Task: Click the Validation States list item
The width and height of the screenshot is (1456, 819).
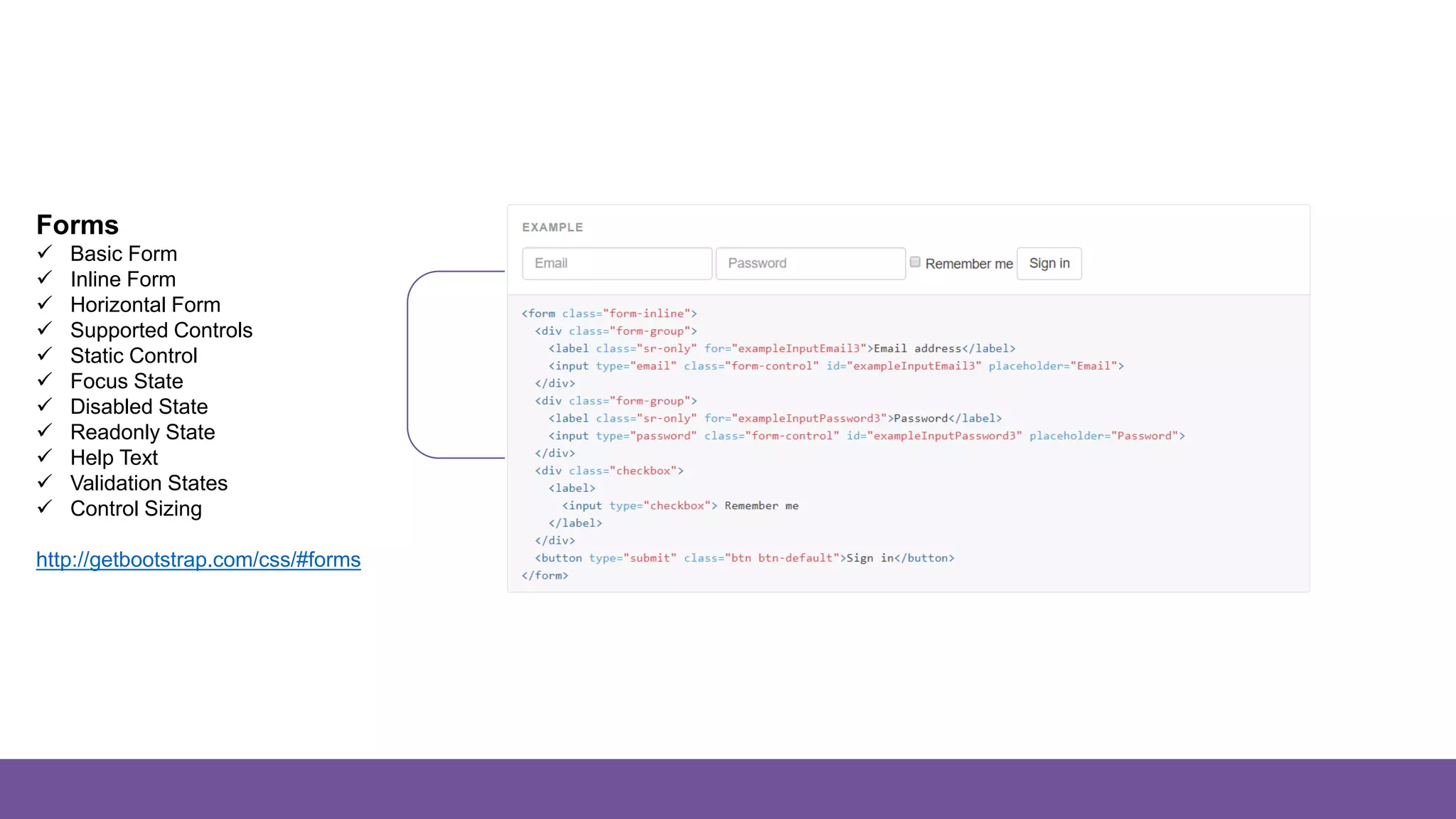Action: click(x=149, y=483)
